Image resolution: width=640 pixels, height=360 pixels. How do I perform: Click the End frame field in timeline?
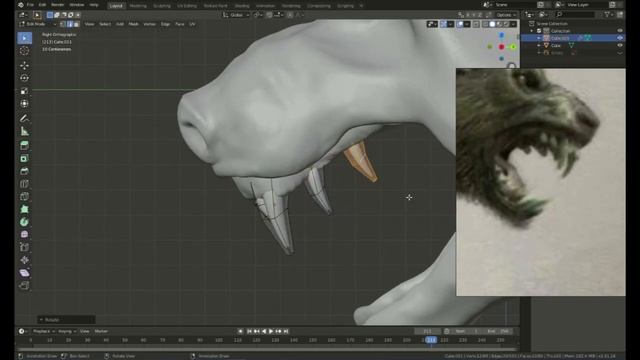pyautogui.click(x=498, y=331)
